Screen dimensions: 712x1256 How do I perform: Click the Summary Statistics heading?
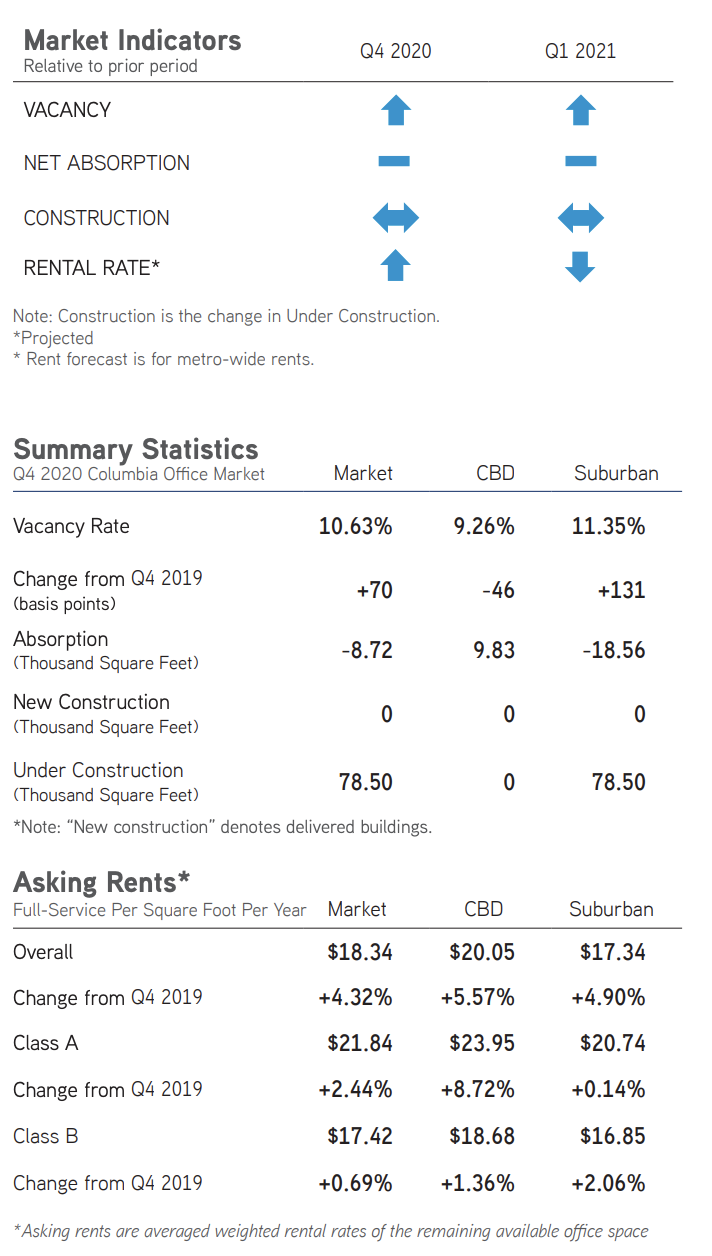[135, 448]
